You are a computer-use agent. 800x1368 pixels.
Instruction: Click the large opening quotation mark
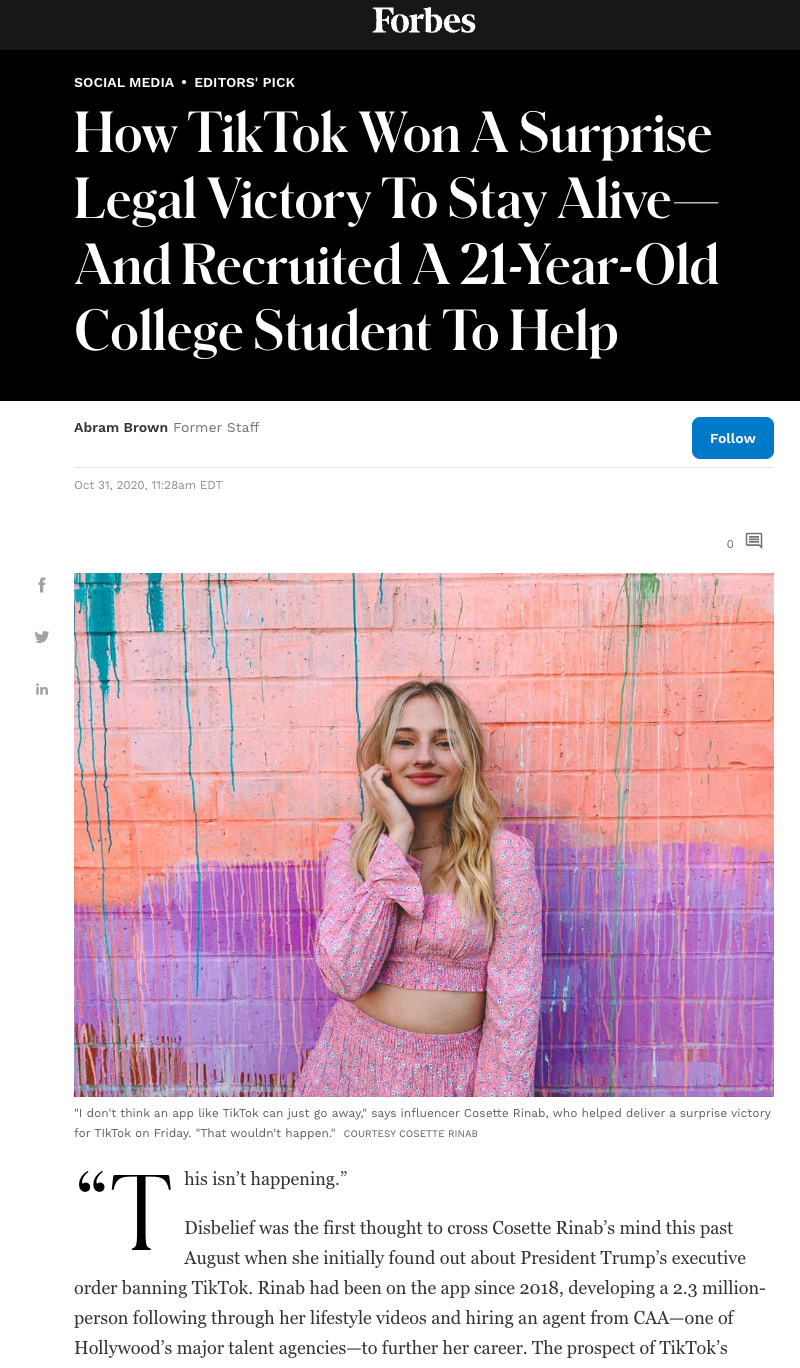(x=91, y=1183)
